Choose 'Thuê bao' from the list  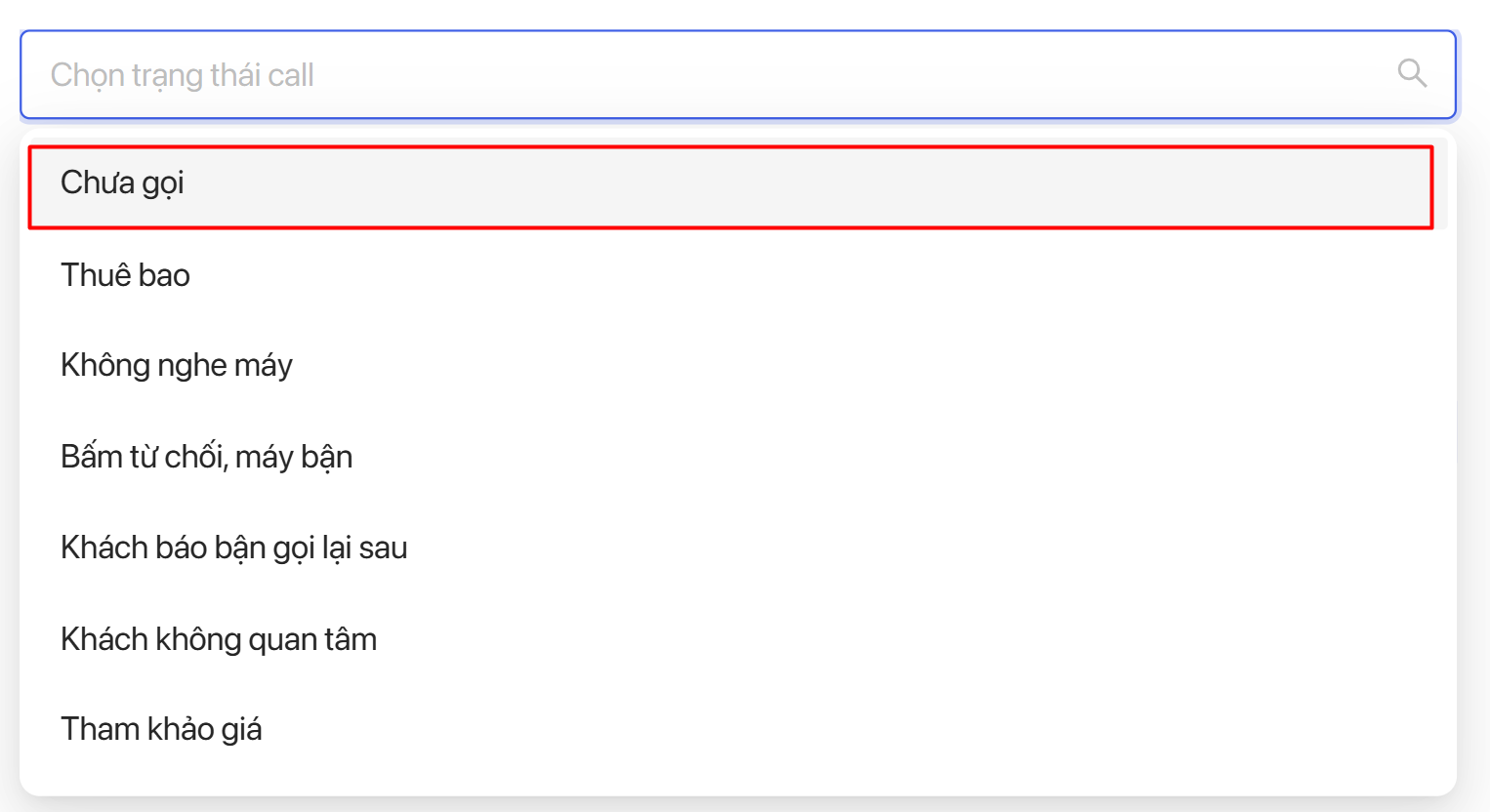(x=738, y=275)
